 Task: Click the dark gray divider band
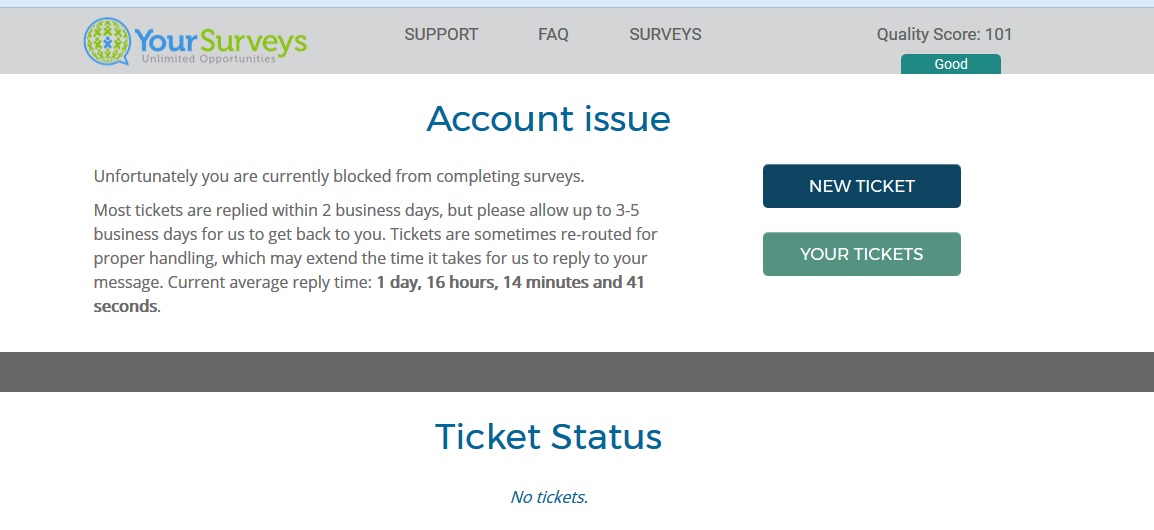pos(577,372)
